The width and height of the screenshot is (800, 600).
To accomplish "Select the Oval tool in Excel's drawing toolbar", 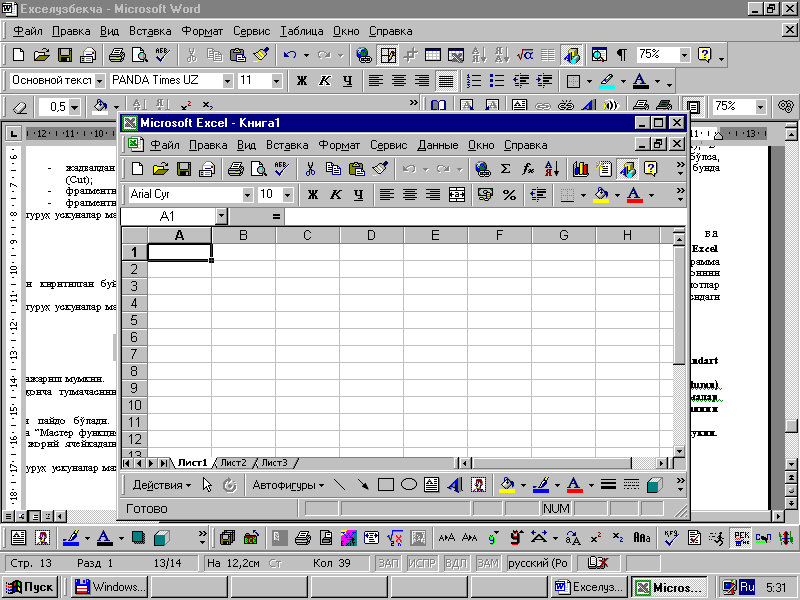I will (409, 485).
